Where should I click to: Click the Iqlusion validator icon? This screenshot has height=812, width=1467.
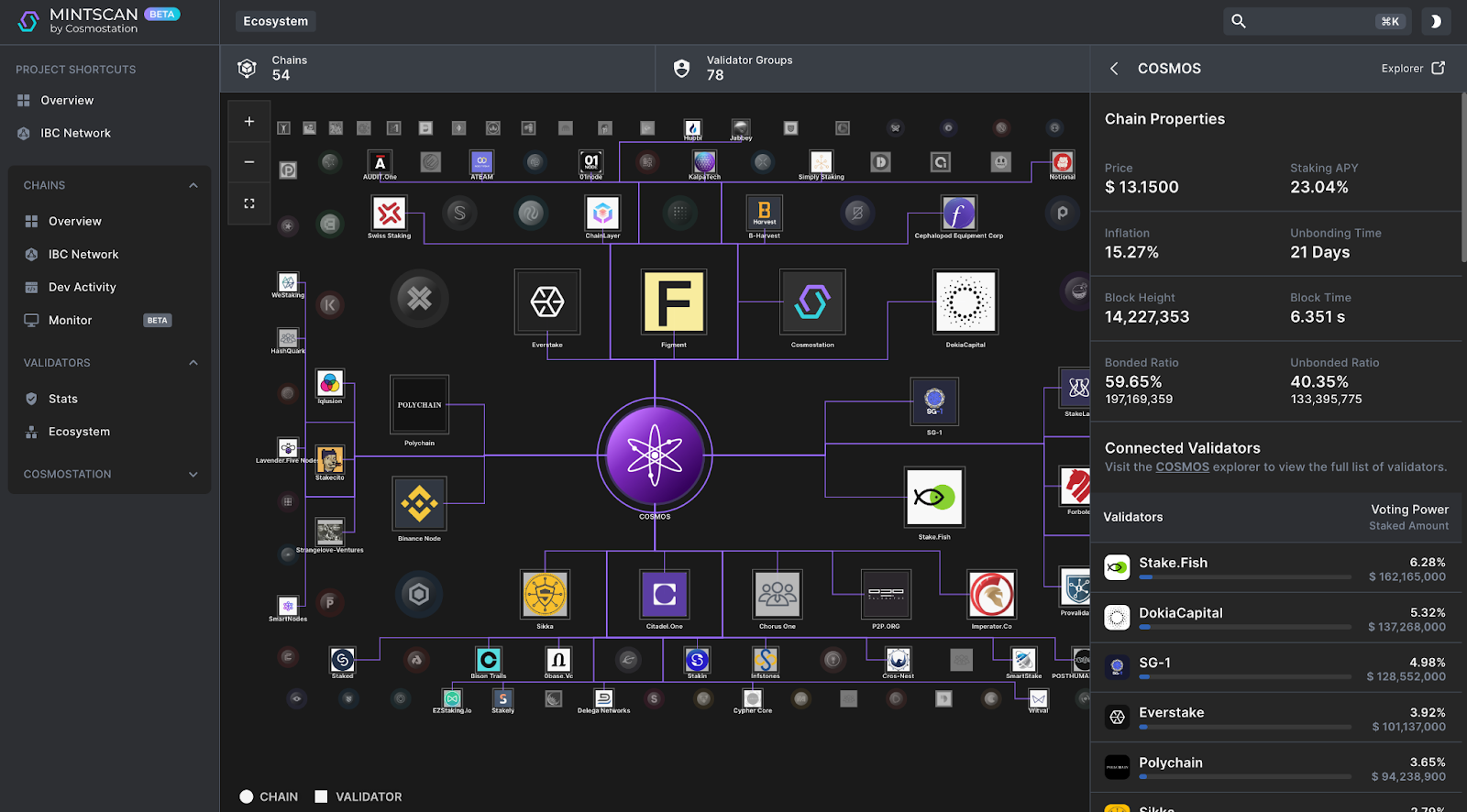click(x=329, y=383)
